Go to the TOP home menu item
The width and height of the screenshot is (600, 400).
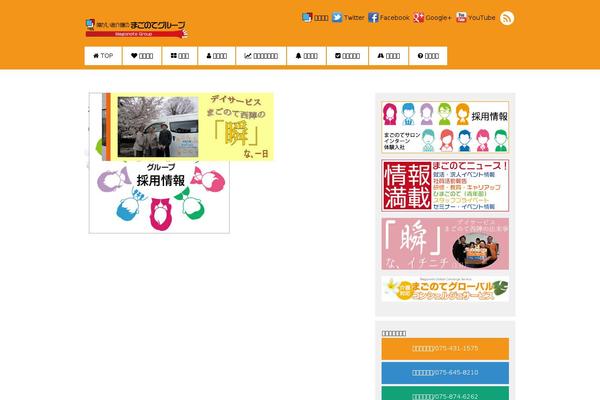pyautogui.click(x=103, y=56)
